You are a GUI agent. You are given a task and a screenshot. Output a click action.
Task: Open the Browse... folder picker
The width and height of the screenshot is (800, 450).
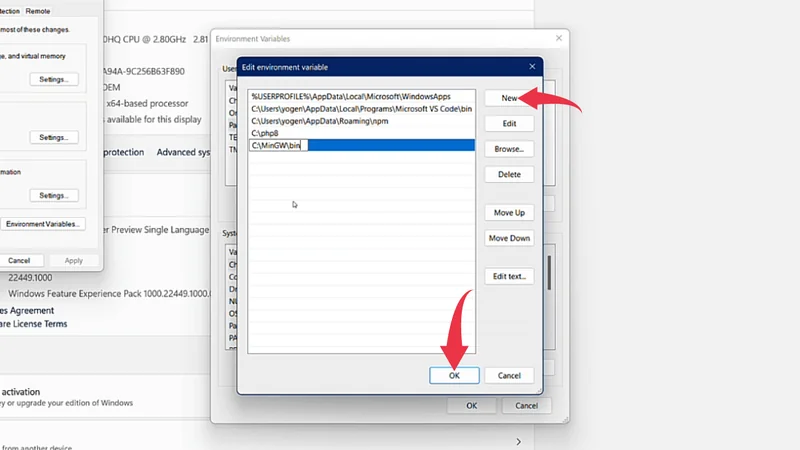pos(509,148)
